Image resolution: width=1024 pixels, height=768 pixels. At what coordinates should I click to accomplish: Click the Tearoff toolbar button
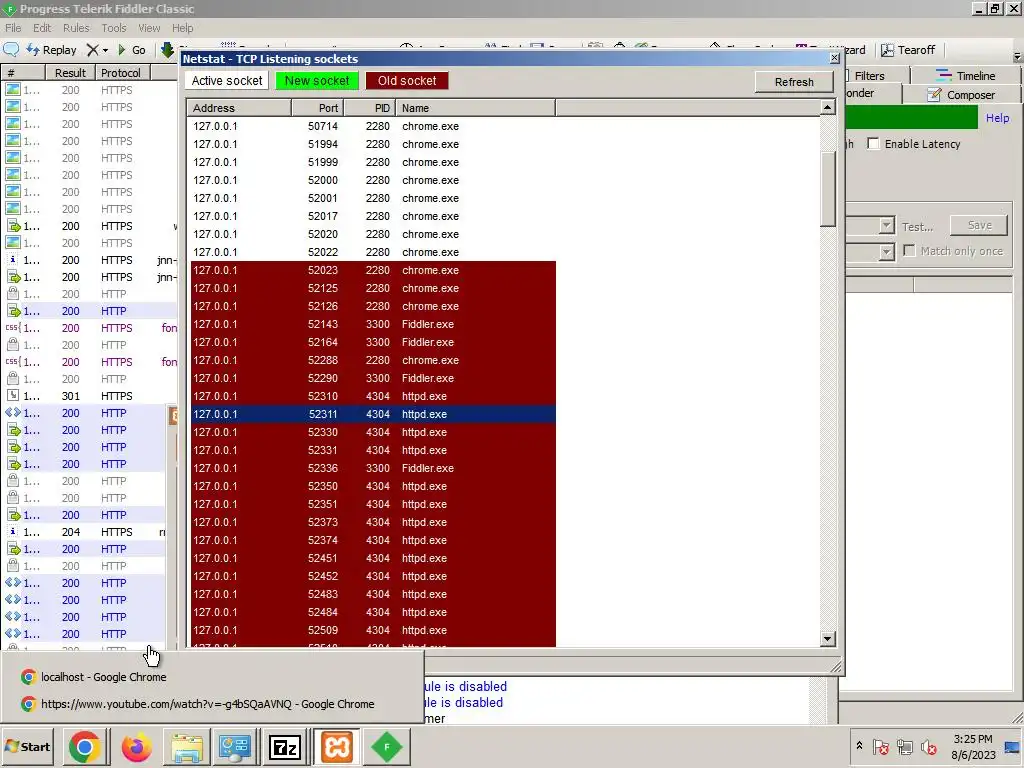pyautogui.click(x=908, y=50)
